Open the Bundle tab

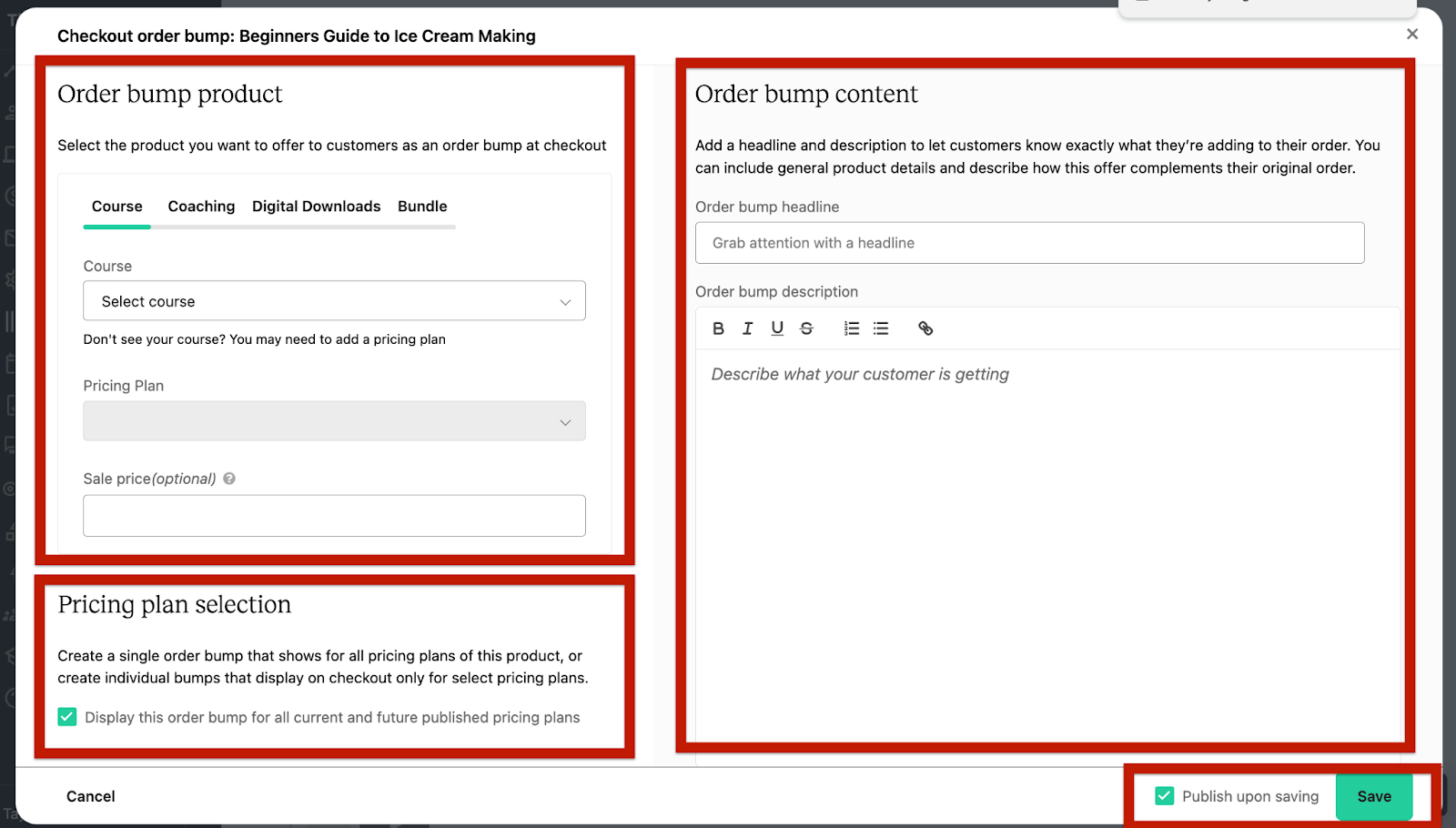click(422, 207)
